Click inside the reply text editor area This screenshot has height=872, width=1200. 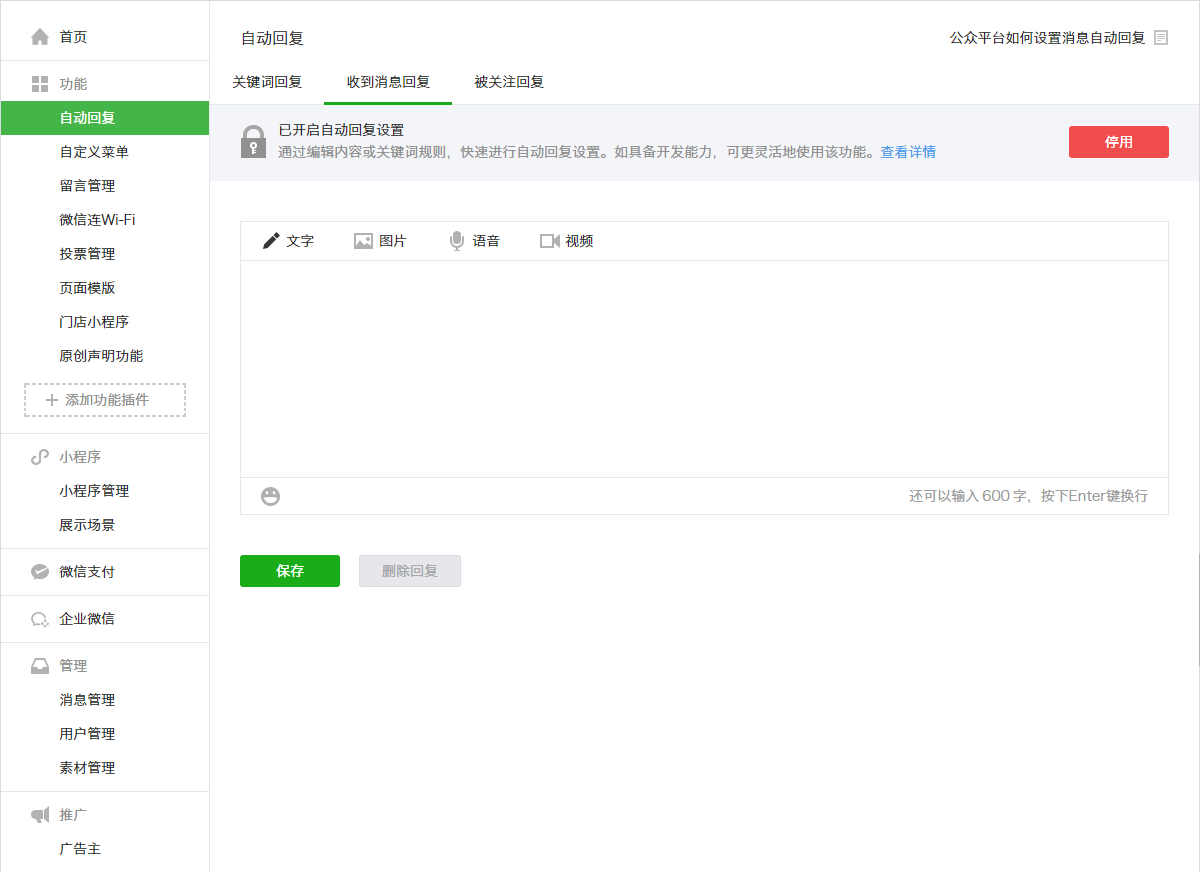[x=704, y=369]
